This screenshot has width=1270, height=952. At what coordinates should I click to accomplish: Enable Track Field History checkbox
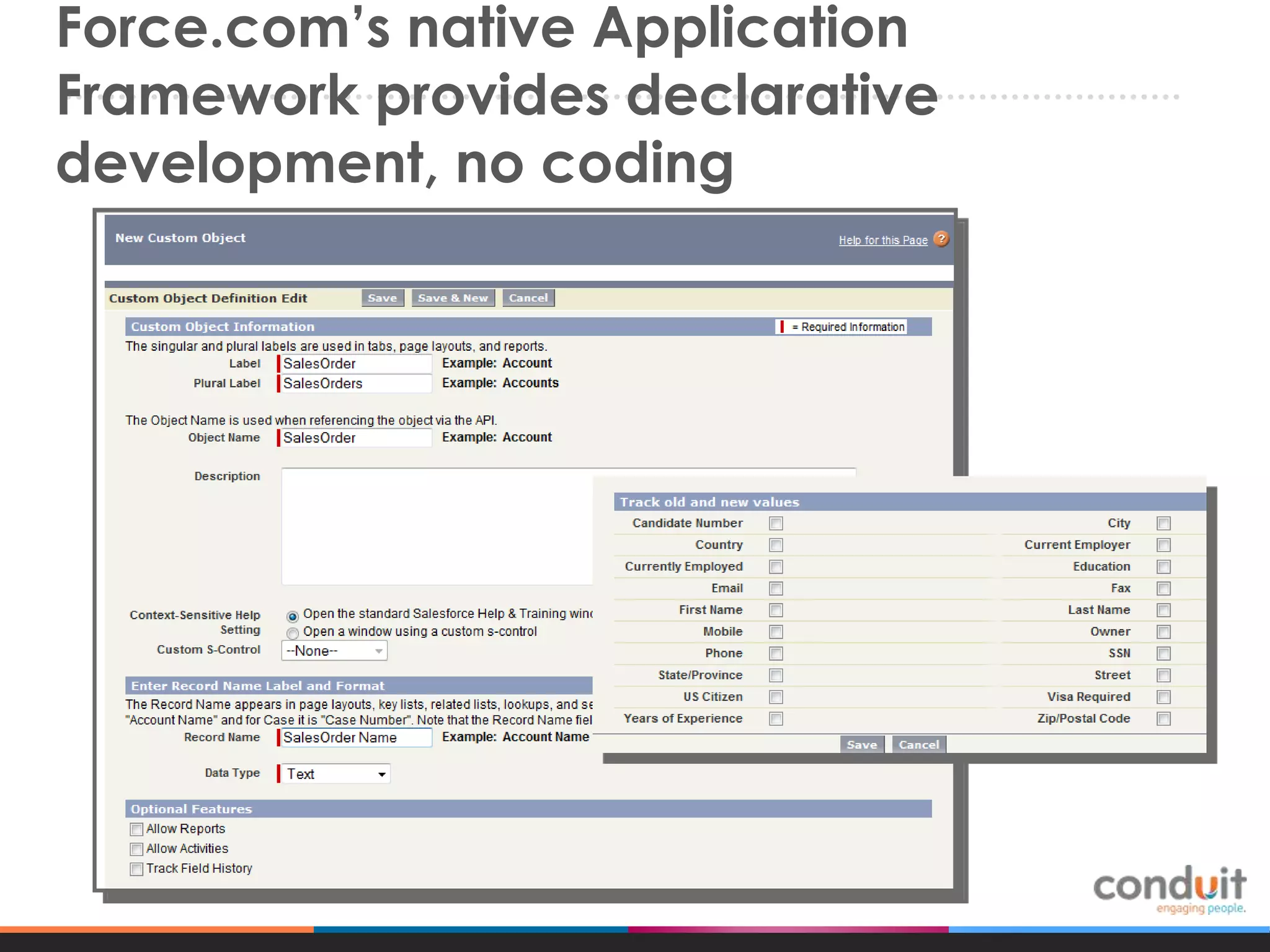click(136, 869)
